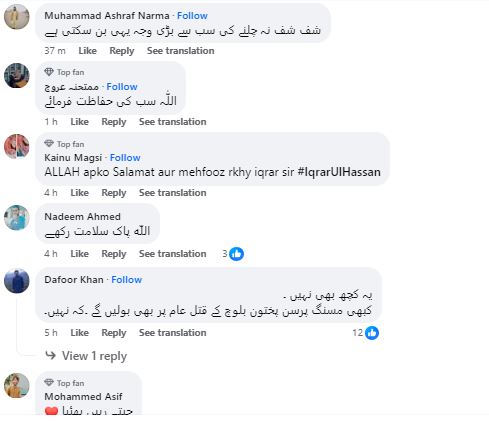This screenshot has height=427, width=489.
Task: Expand View 1 reply under Dafoor Khan
Action: (x=94, y=356)
